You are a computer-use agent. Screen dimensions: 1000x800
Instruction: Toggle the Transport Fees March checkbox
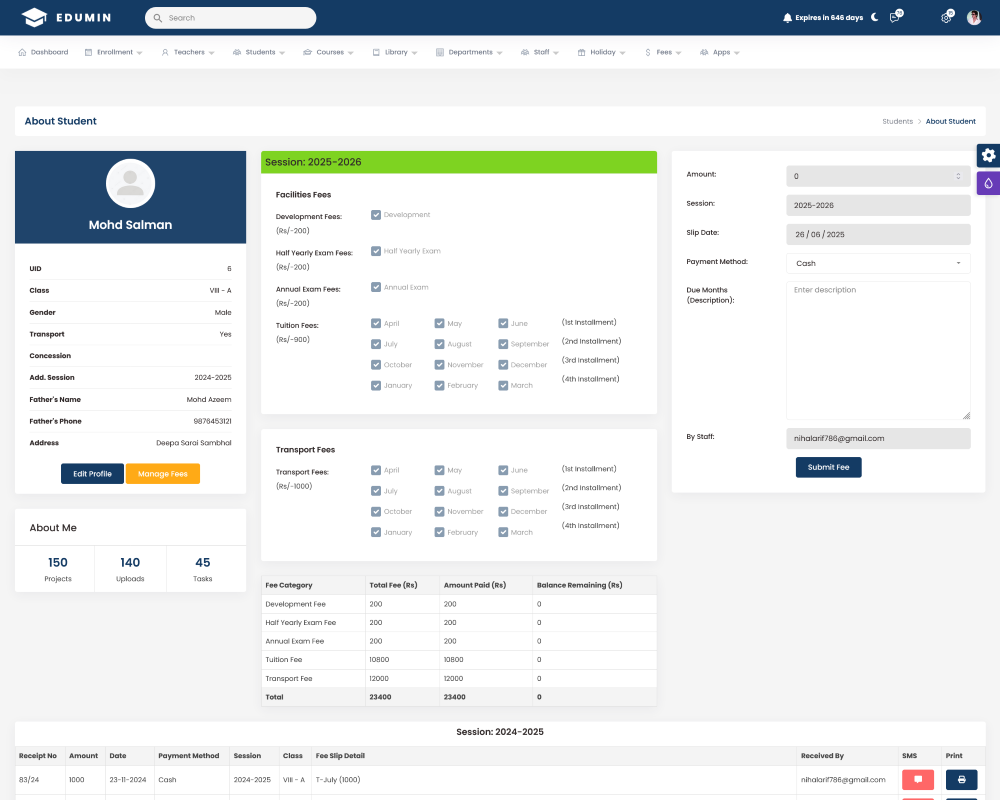(503, 533)
